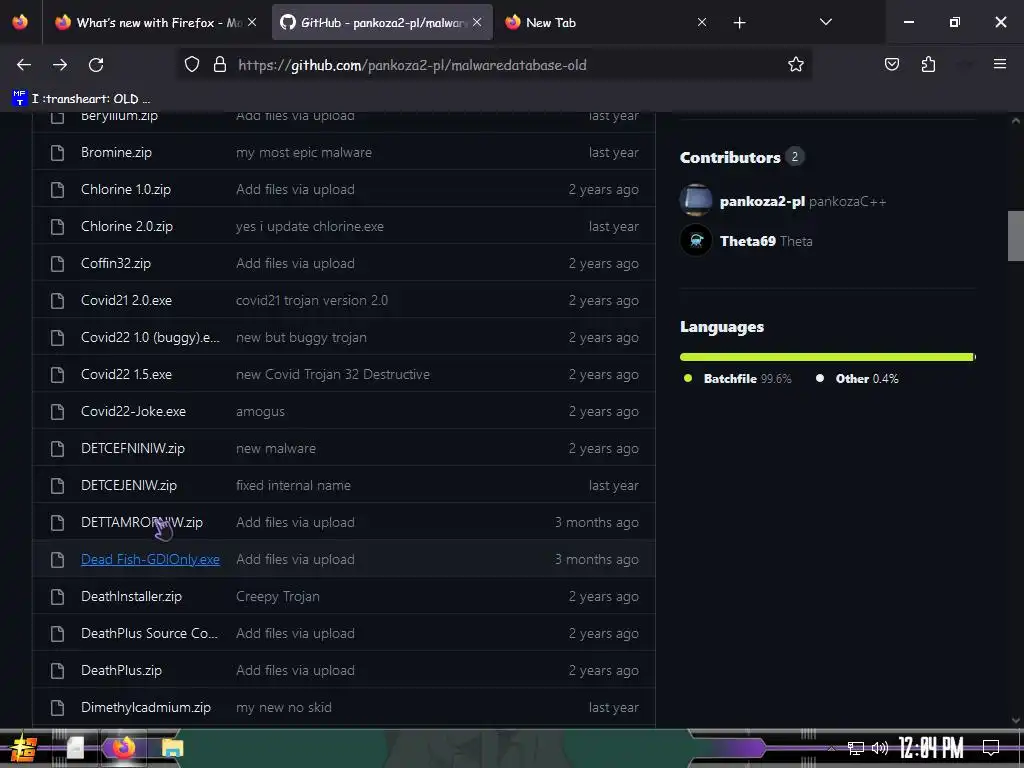Viewport: 1024px width, 768px height.
Task: Open DETCEJENIW.zip file
Action: [x=129, y=485]
